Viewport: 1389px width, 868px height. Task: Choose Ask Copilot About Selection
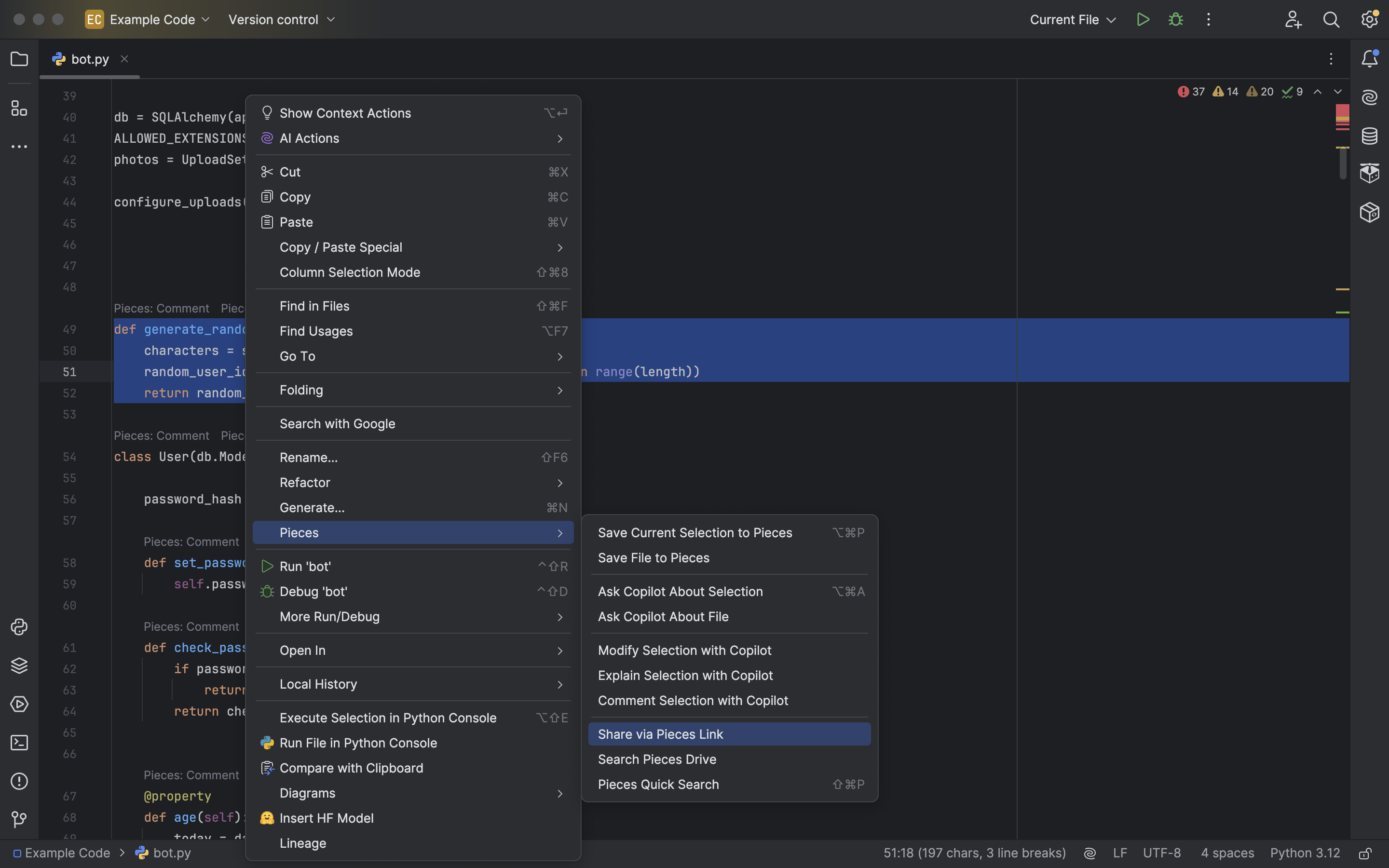(x=729, y=592)
